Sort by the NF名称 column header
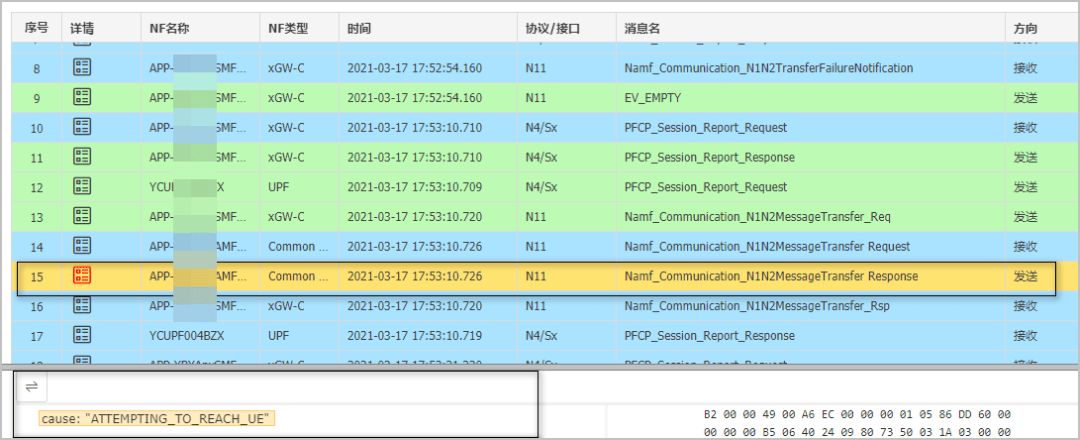The image size is (1080, 440). pos(169,28)
